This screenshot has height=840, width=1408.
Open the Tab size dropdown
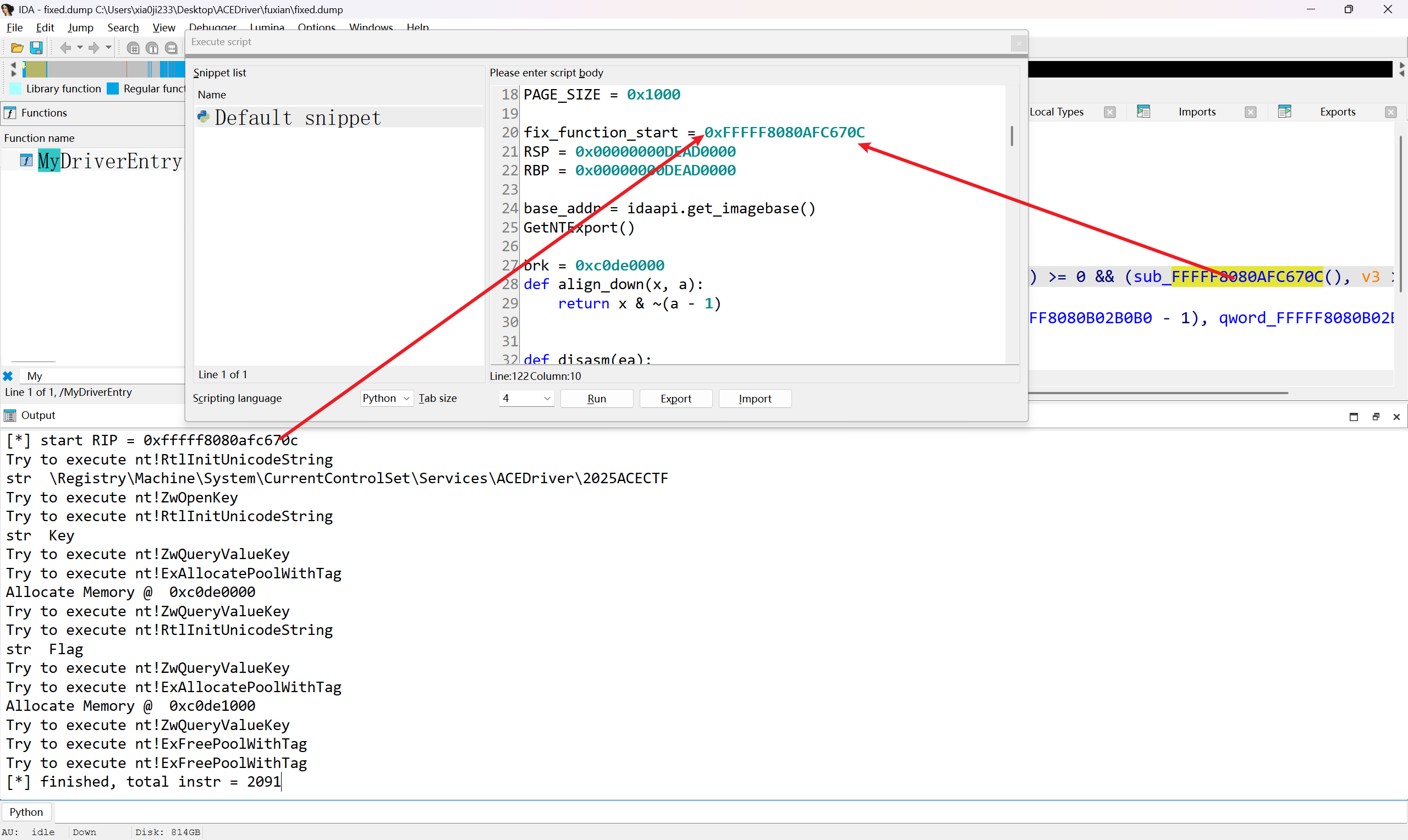coord(526,399)
